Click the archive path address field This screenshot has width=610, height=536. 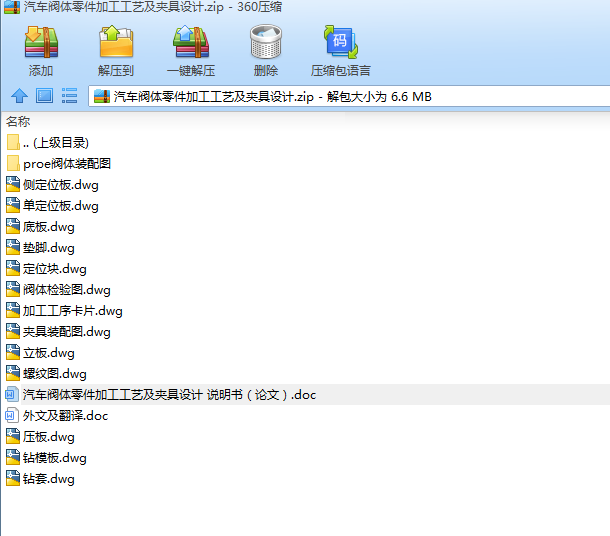349,96
